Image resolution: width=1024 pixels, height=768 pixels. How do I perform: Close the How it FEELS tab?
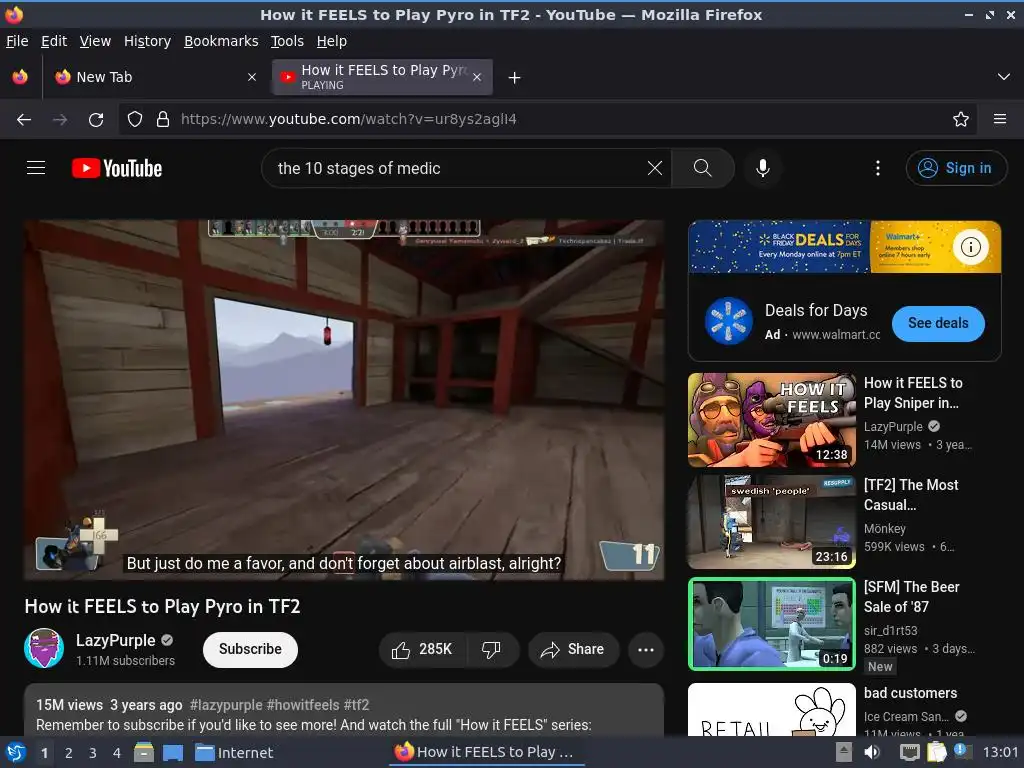tap(477, 77)
